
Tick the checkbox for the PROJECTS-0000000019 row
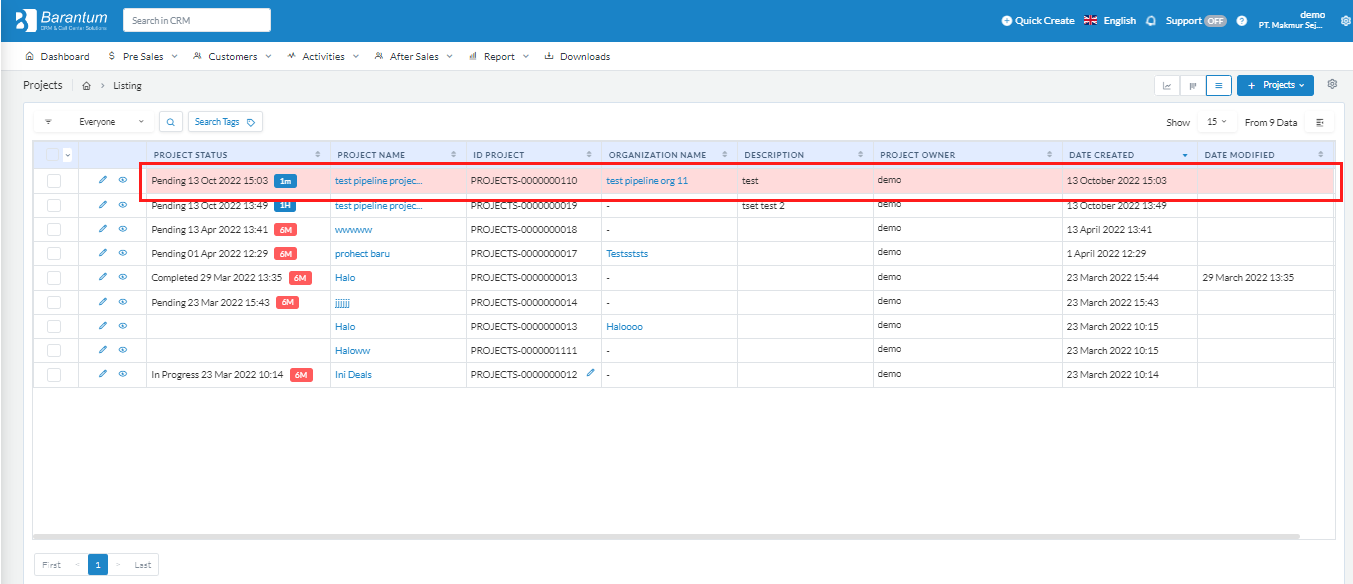(x=54, y=205)
